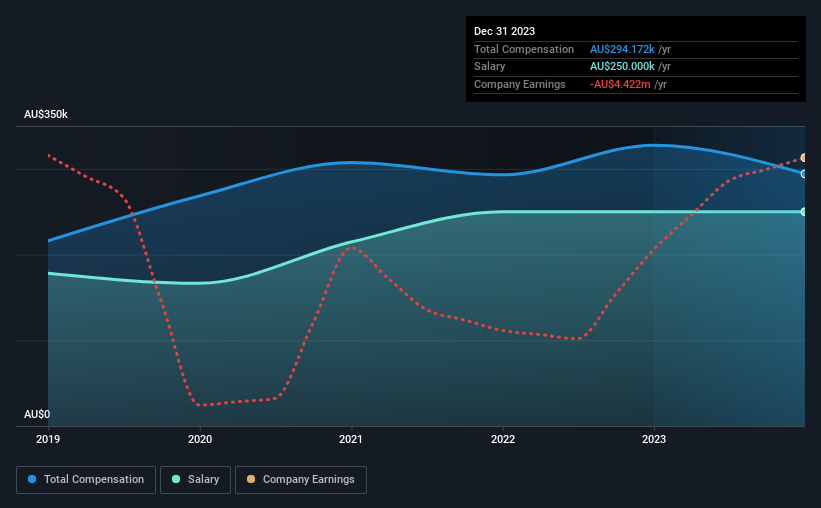Viewport: 821px width, 508px height.
Task: Click the AU$350k y-axis label
Action: tap(46, 114)
